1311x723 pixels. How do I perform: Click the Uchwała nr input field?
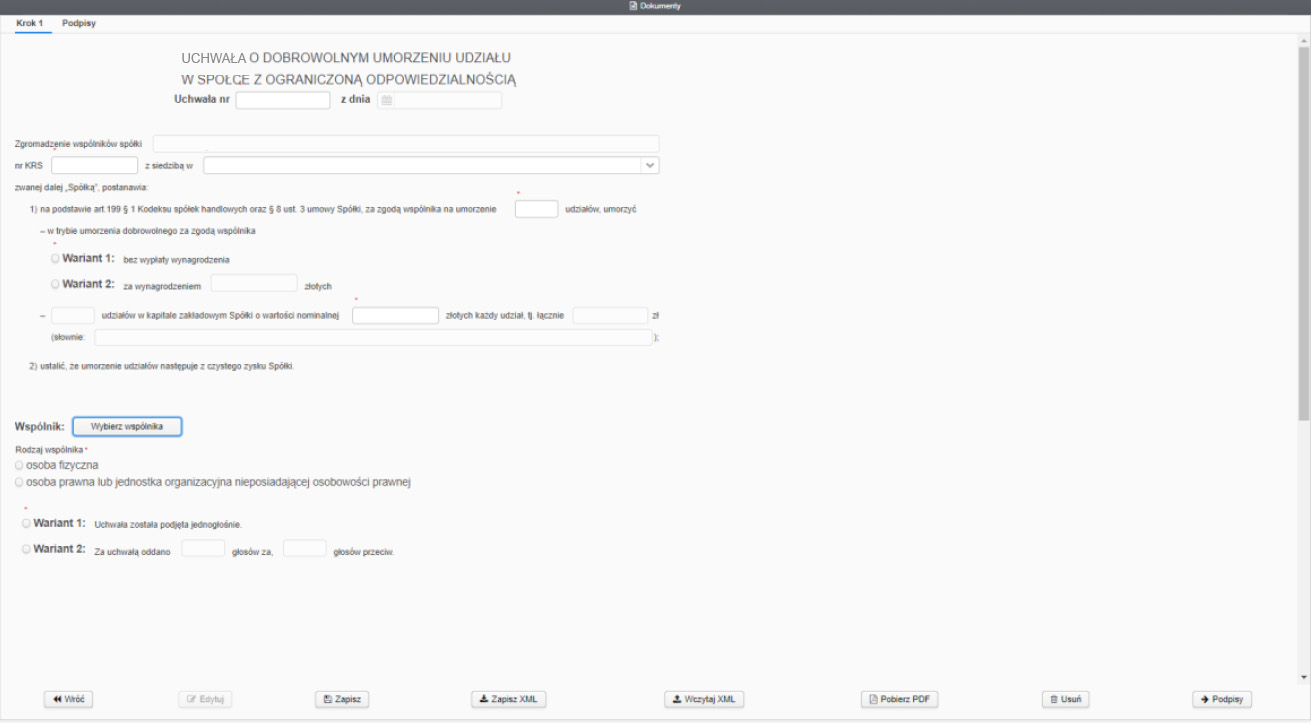282,100
